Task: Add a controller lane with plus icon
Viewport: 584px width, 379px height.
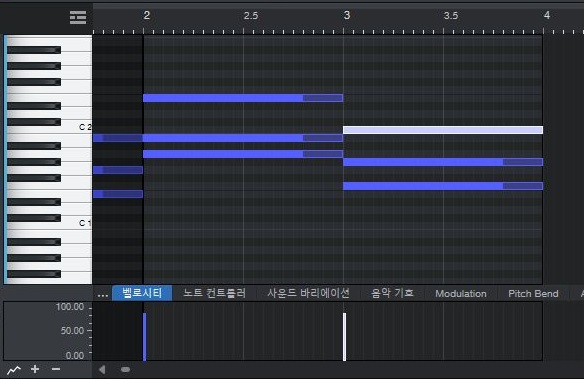Action: pyautogui.click(x=35, y=369)
